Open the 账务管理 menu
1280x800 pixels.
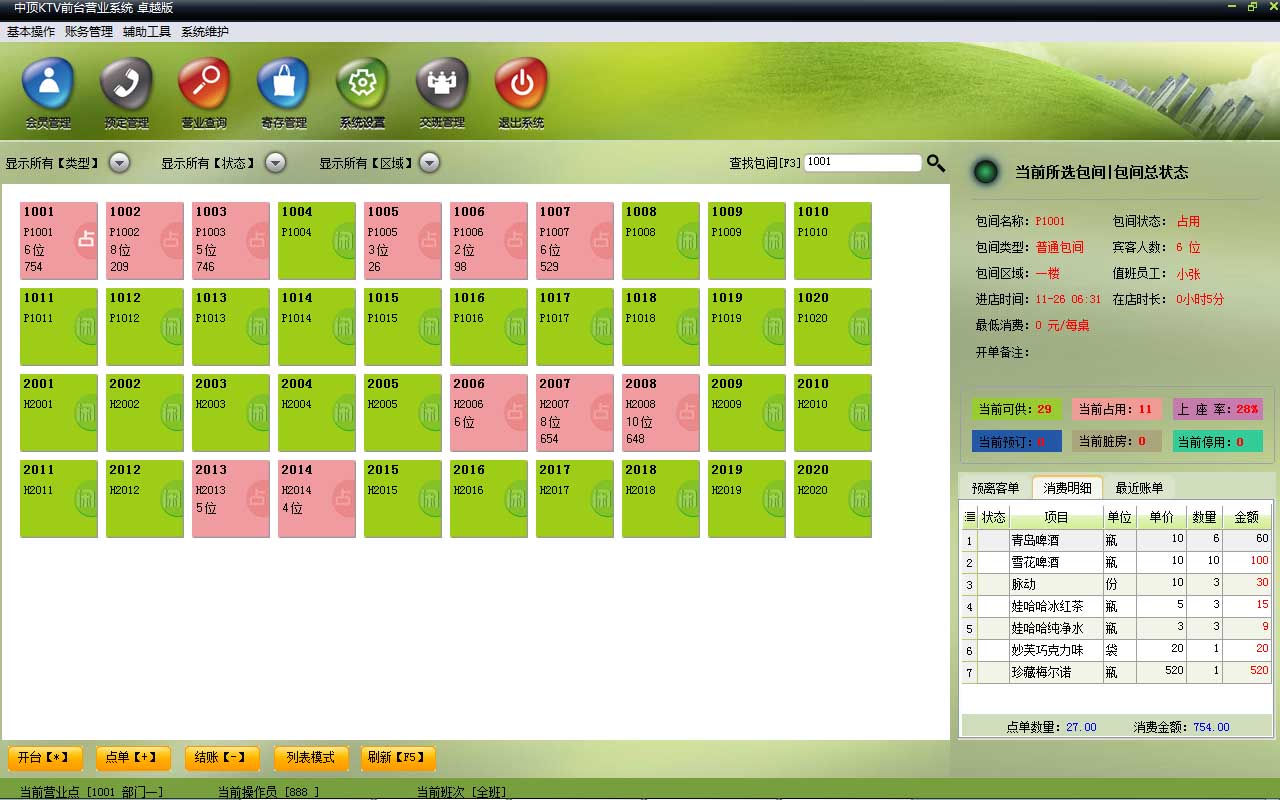click(x=89, y=32)
